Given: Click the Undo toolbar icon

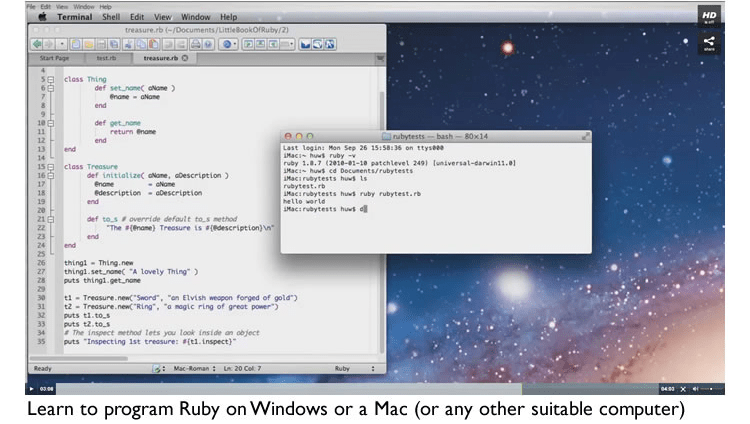Looking at the screenshot, I should pyautogui.click(x=168, y=45).
